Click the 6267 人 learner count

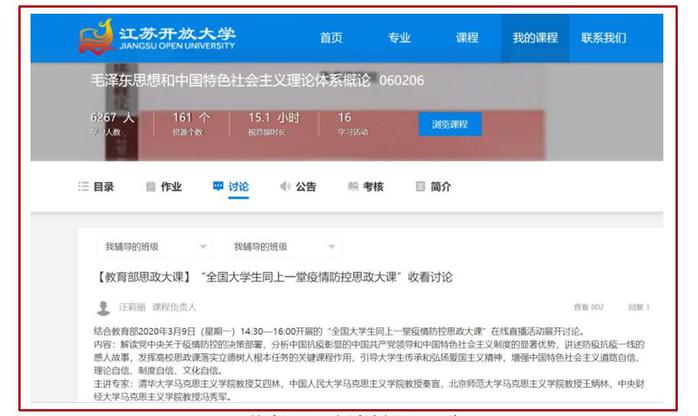pyautogui.click(x=112, y=118)
